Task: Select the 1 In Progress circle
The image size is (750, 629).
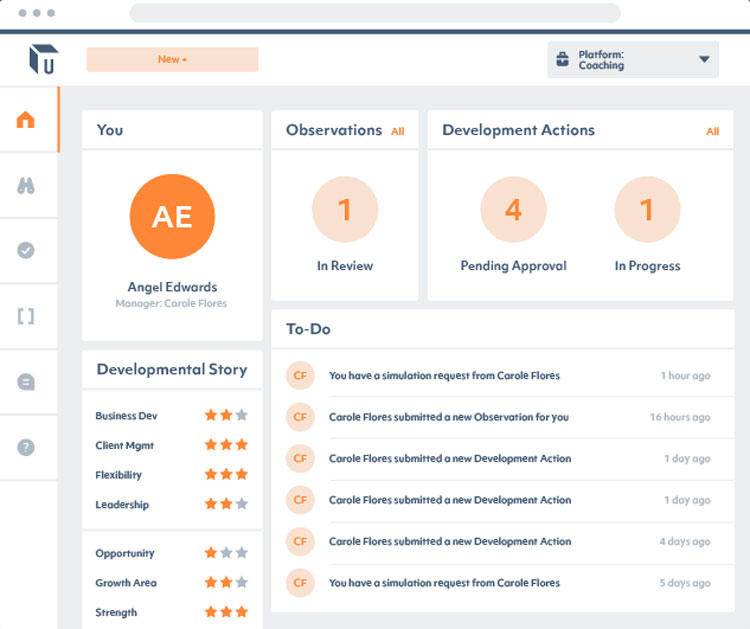Action: (x=647, y=210)
